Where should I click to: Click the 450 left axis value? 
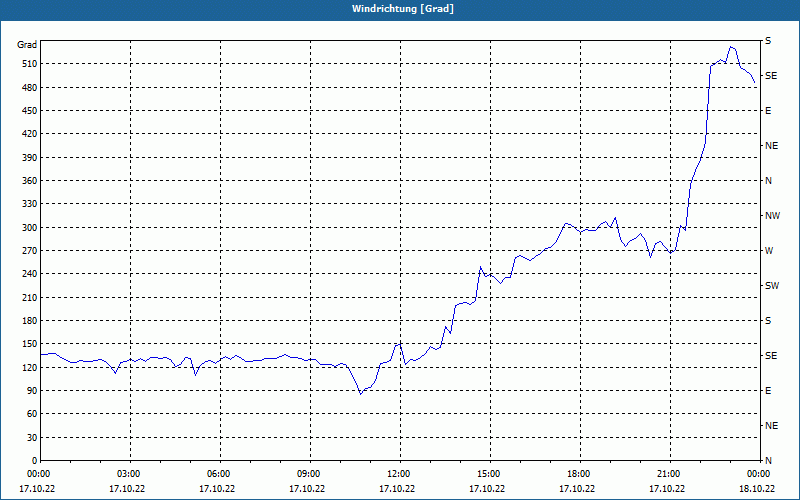click(29, 111)
